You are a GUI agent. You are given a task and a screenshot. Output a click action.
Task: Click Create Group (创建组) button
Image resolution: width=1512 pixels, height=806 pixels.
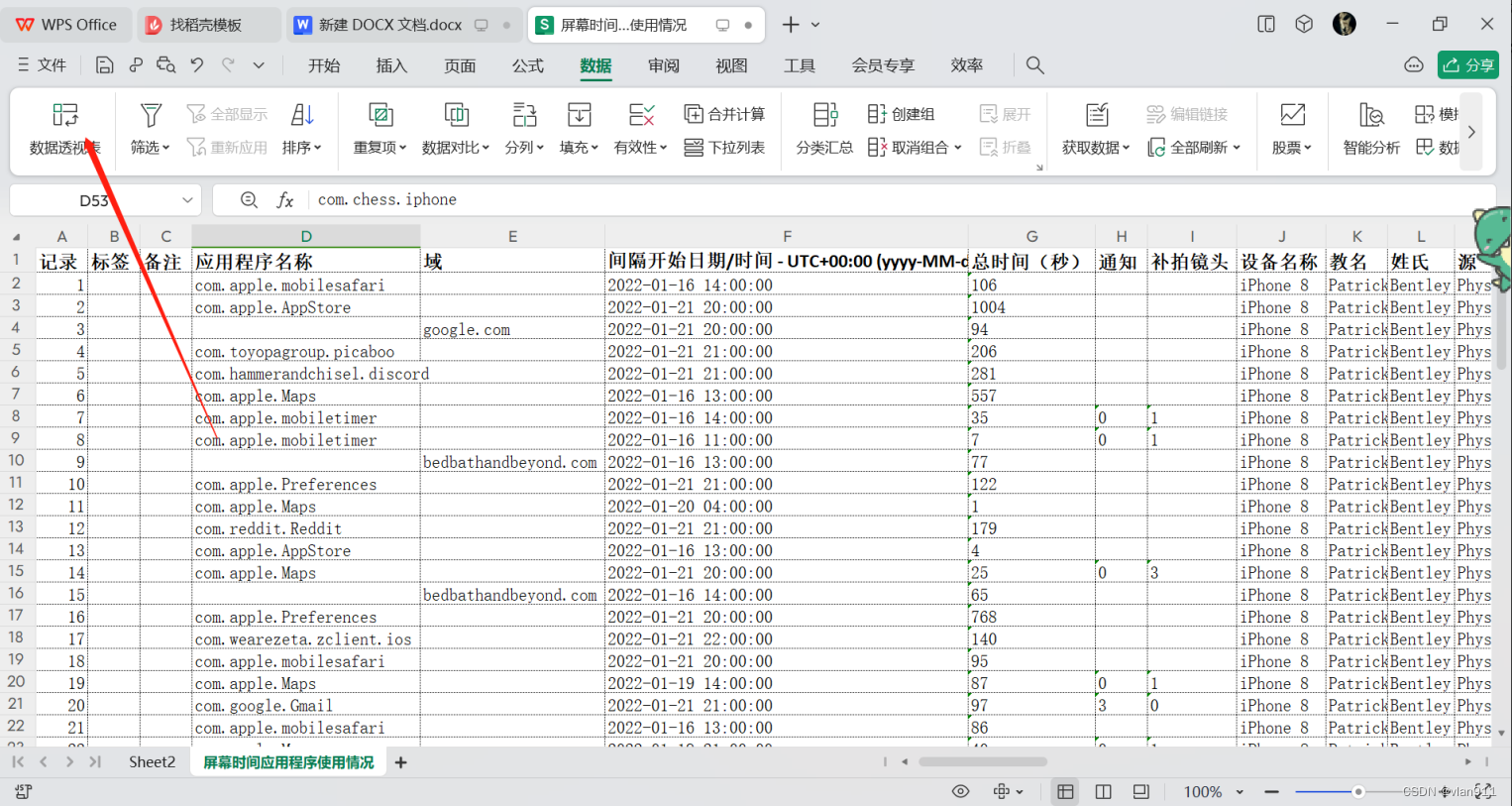pos(901,114)
